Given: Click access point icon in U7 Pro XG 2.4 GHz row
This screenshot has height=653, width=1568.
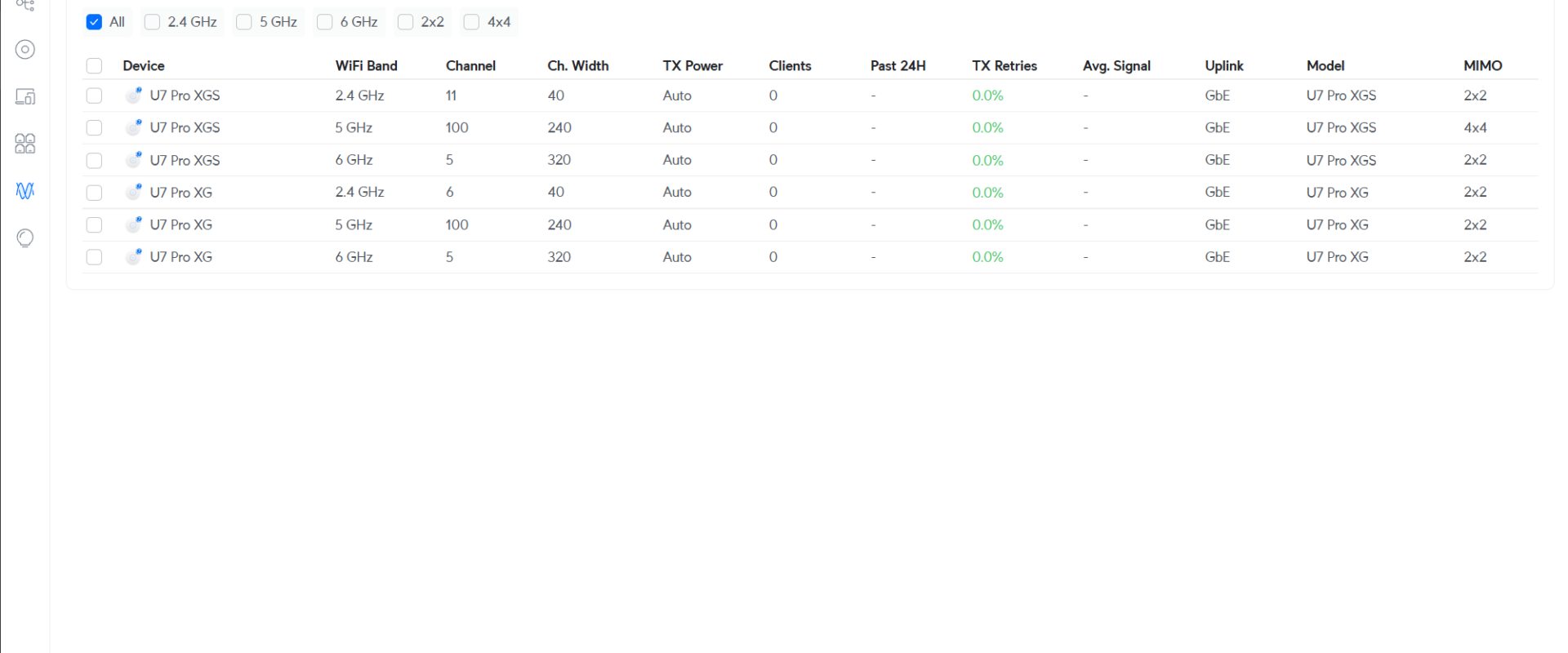Looking at the screenshot, I should [133, 192].
